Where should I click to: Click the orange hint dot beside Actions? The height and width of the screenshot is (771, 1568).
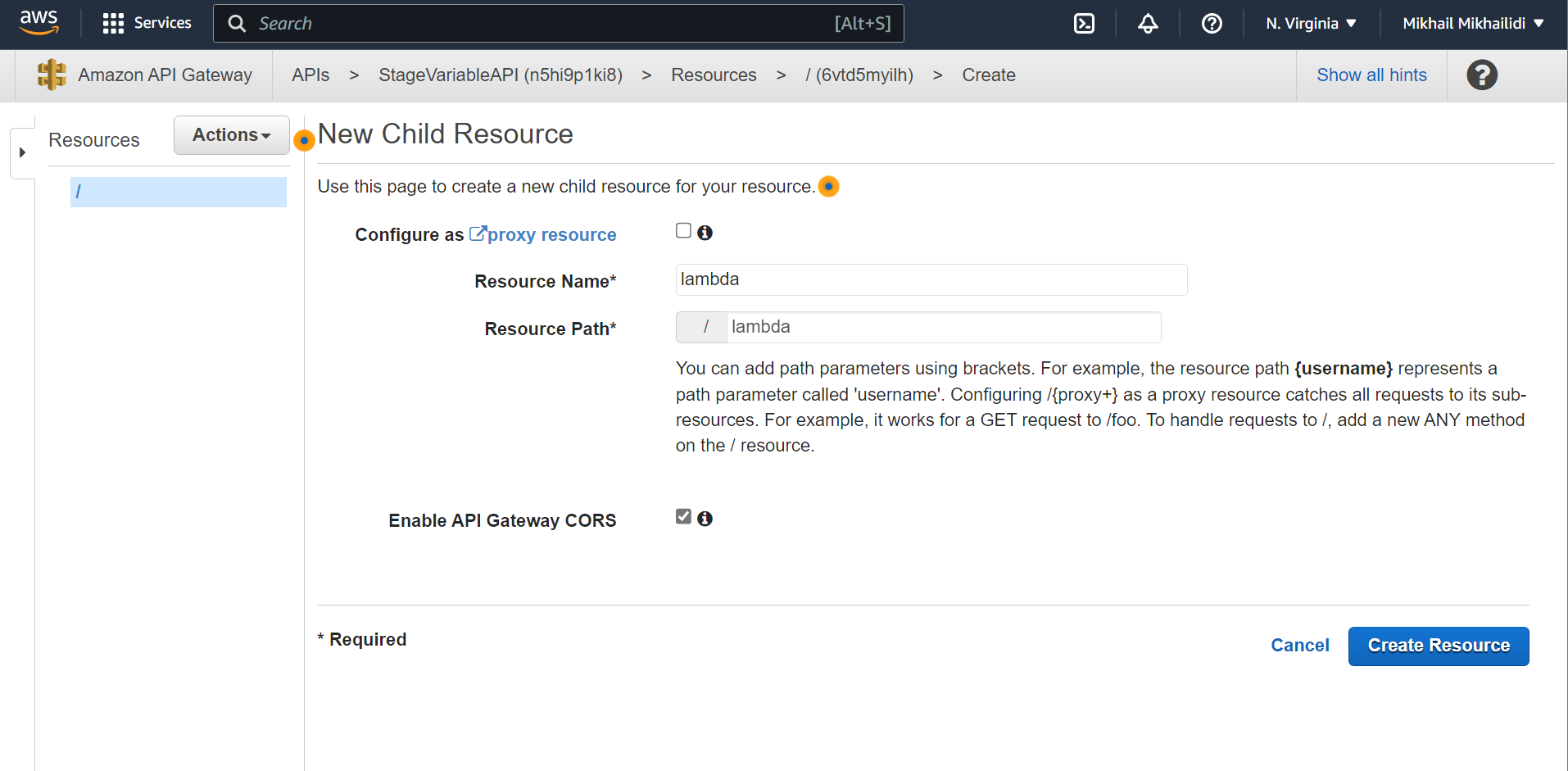(x=304, y=140)
